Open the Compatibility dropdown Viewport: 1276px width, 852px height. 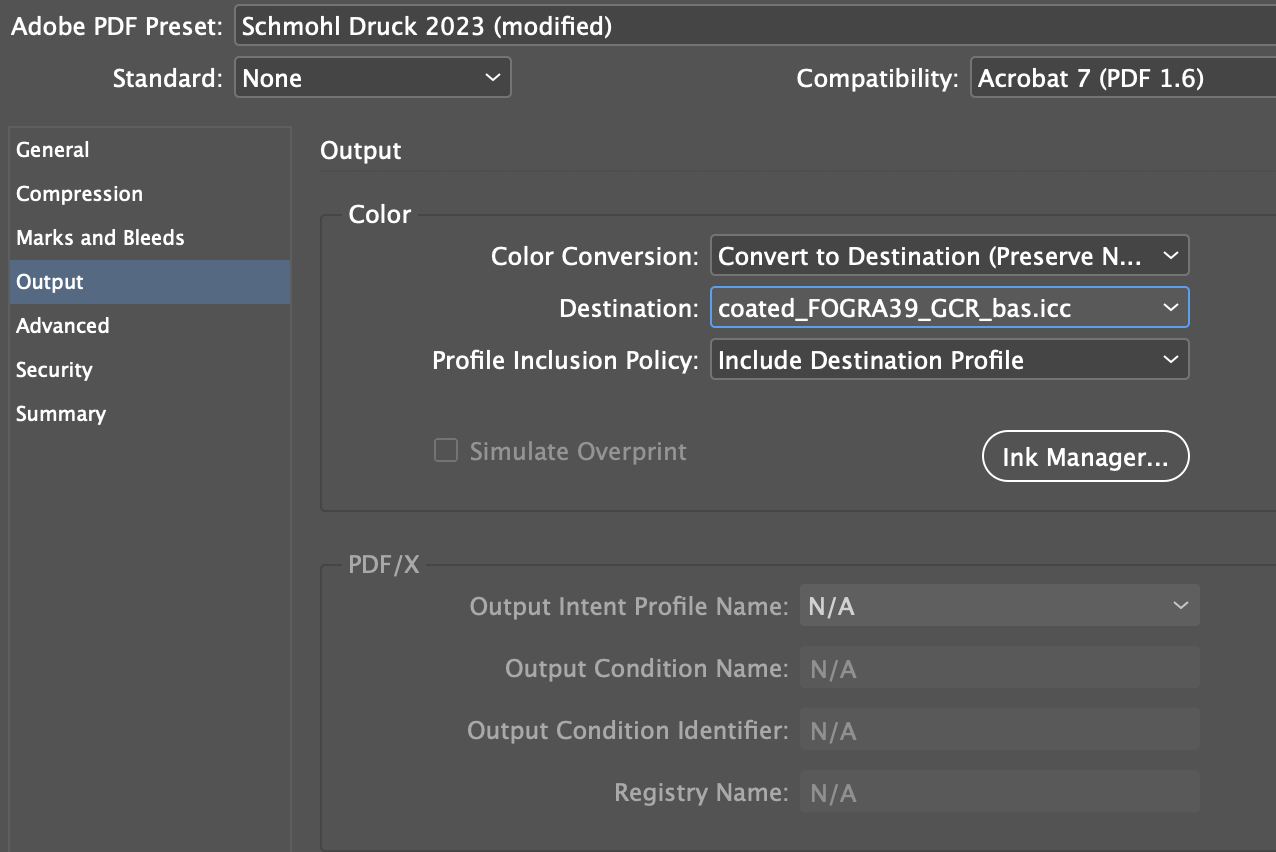tap(1120, 77)
